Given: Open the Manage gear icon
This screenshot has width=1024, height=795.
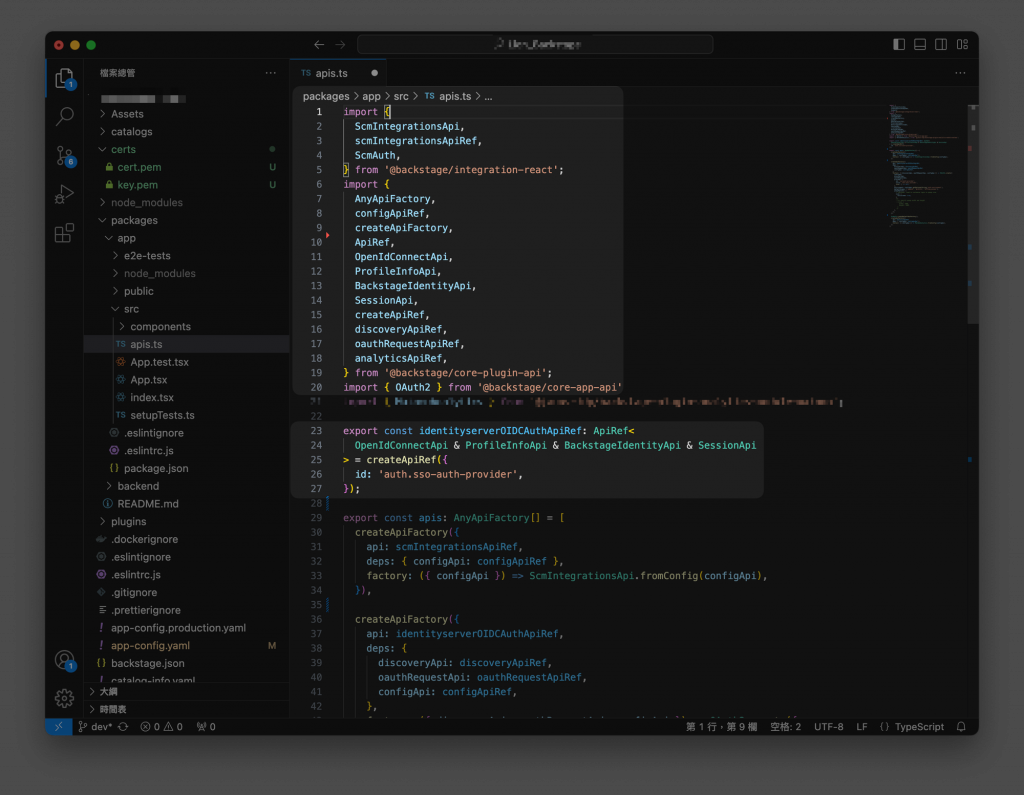Looking at the screenshot, I should (64, 698).
